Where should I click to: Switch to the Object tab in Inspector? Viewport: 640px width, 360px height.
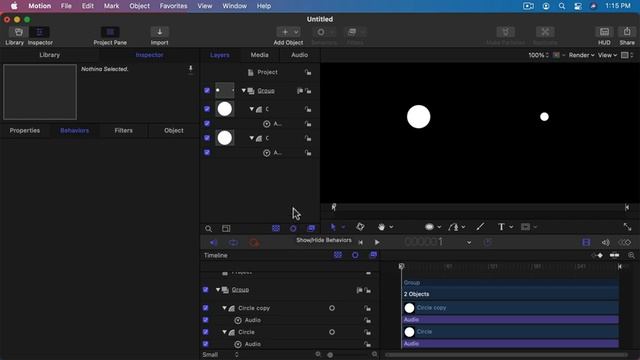click(174, 131)
